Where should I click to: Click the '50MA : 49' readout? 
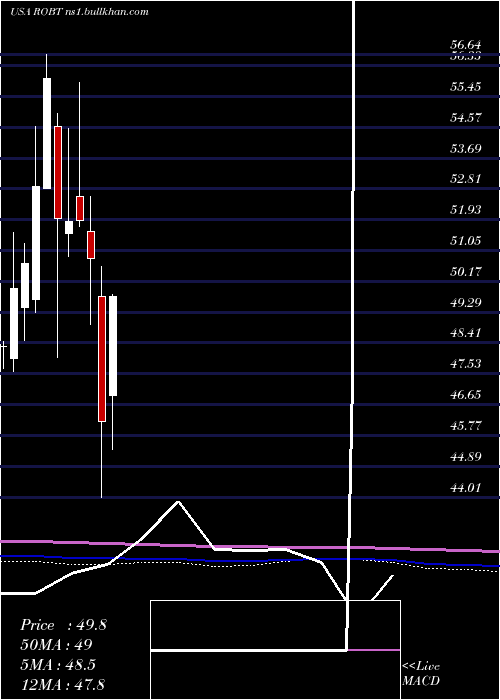[x=56, y=645]
